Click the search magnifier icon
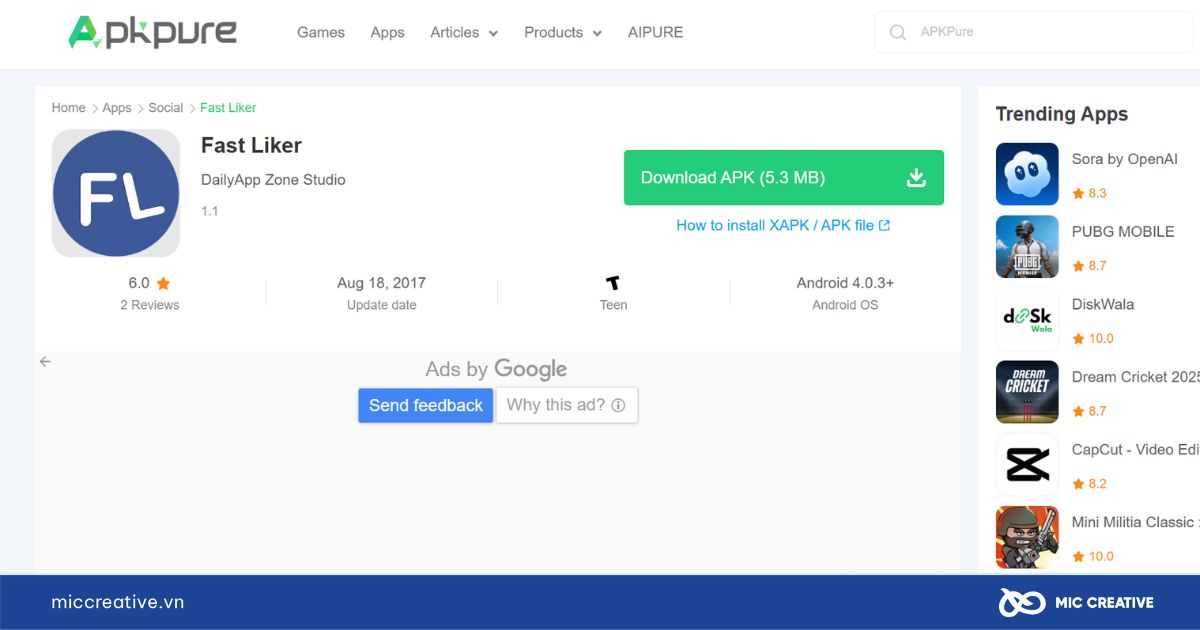1200x630 pixels. [x=898, y=31]
